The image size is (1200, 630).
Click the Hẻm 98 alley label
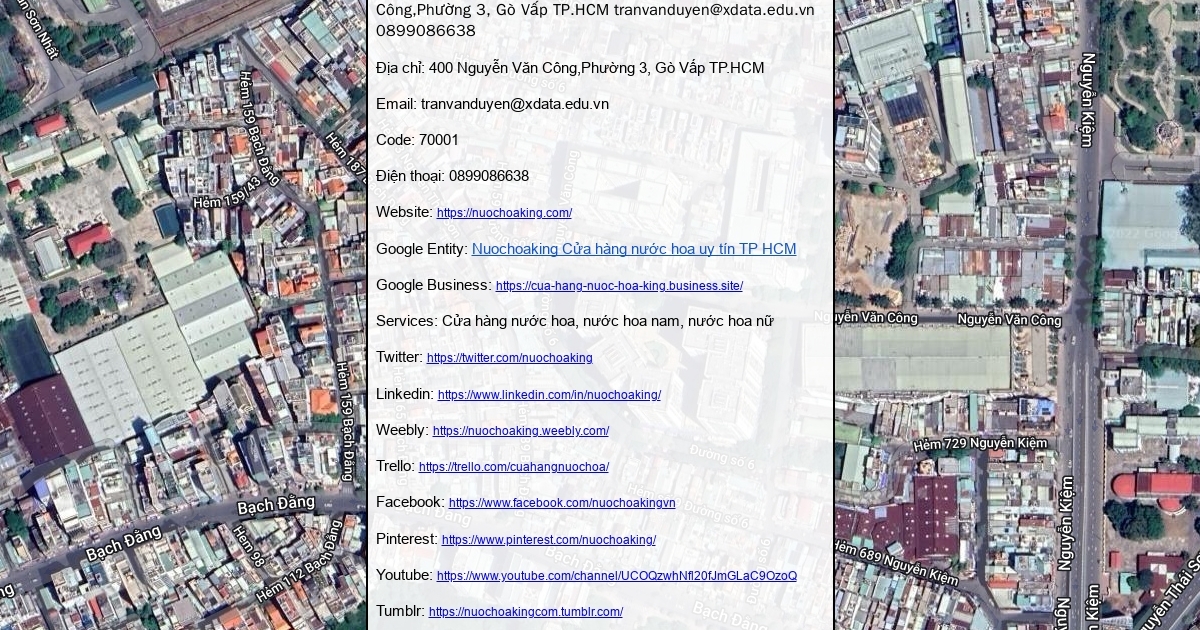[247, 546]
